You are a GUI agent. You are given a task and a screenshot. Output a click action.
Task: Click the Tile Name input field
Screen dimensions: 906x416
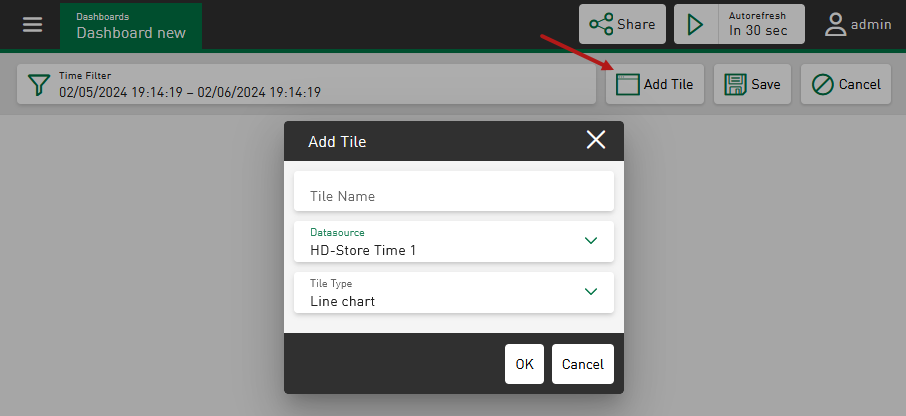coord(453,196)
